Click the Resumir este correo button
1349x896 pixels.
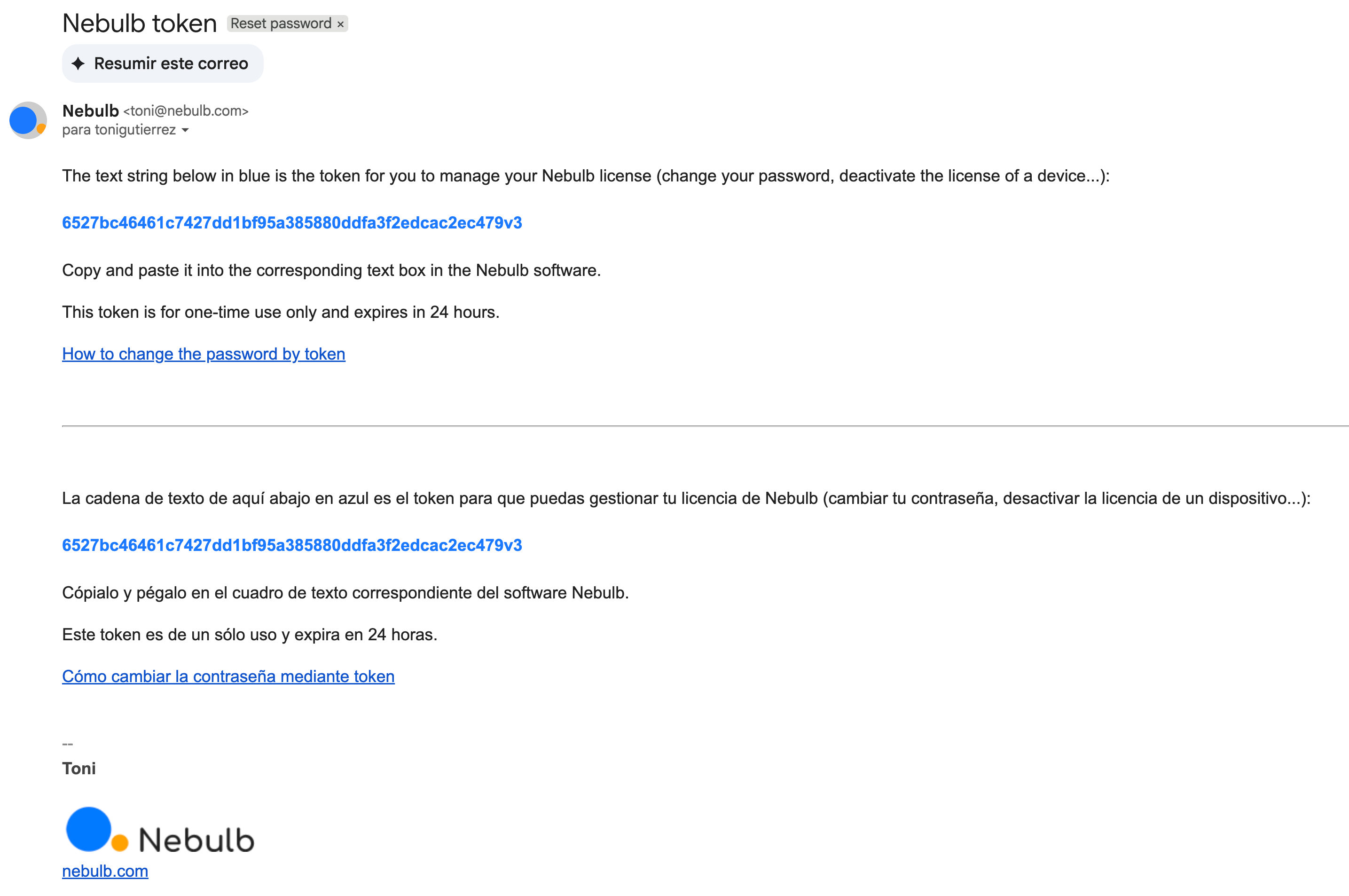[x=163, y=63]
